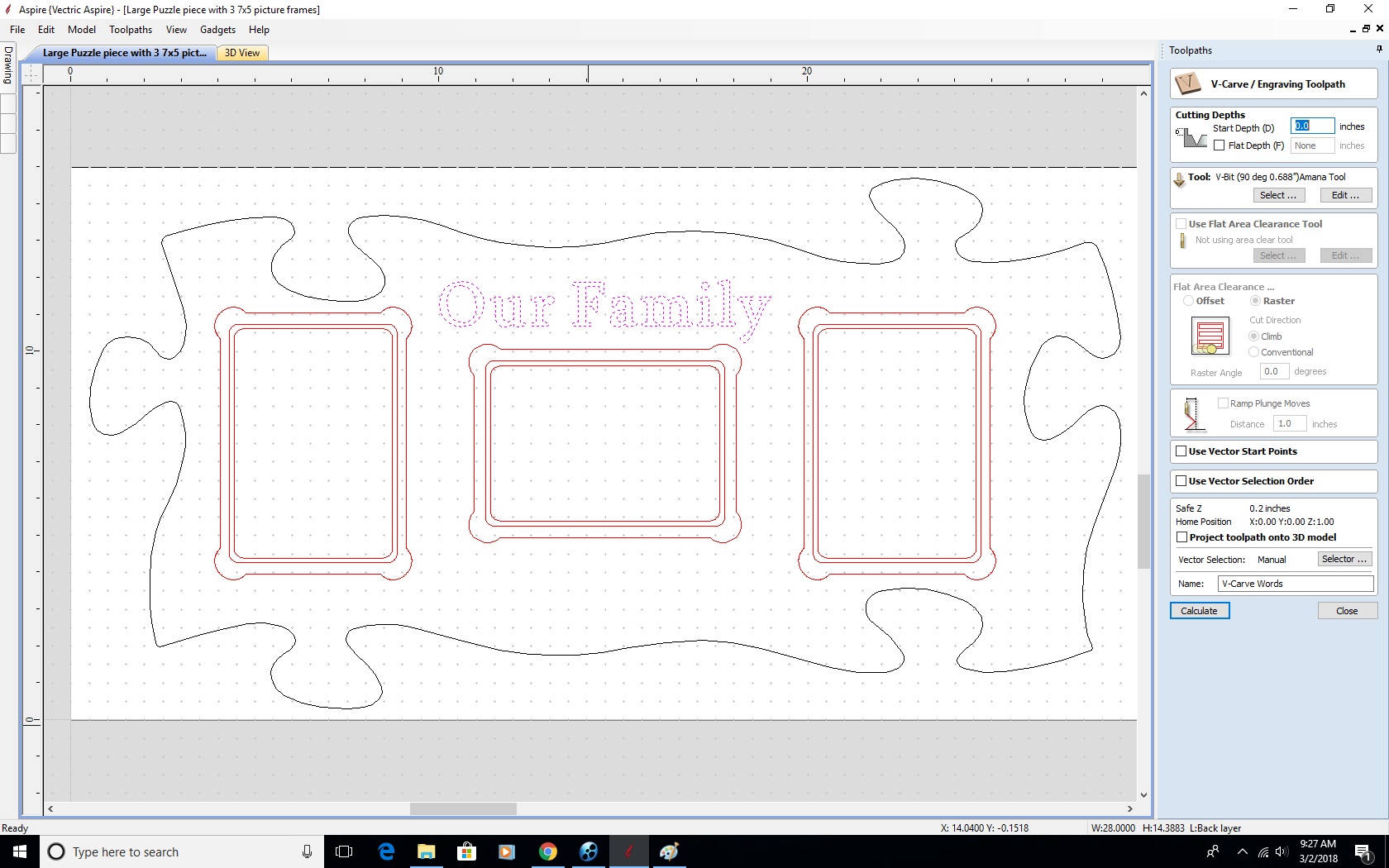The image size is (1389, 868).
Task: Click the Start Depth input field
Action: coord(1312,126)
